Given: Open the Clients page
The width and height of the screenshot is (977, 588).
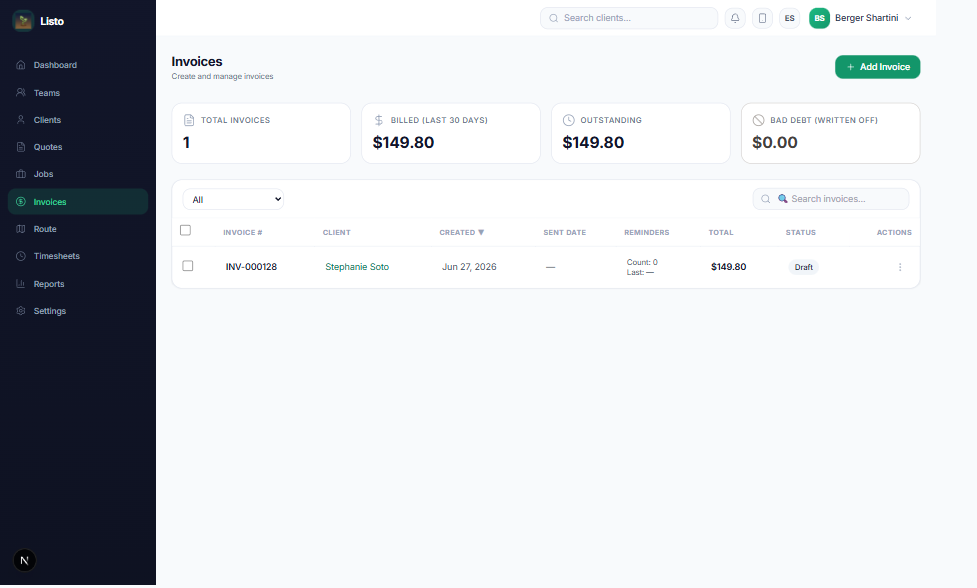Looking at the screenshot, I should tap(78, 120).
